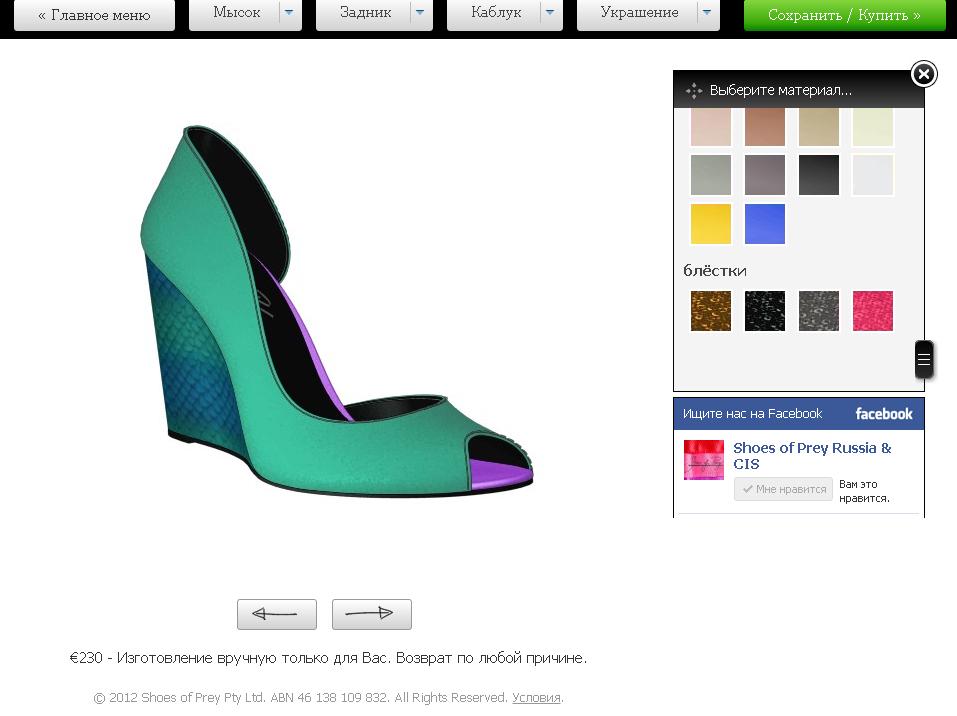The width and height of the screenshot is (957, 716).
Task: Click the Shoes of Prey Facebook thumbnail
Action: click(704, 460)
